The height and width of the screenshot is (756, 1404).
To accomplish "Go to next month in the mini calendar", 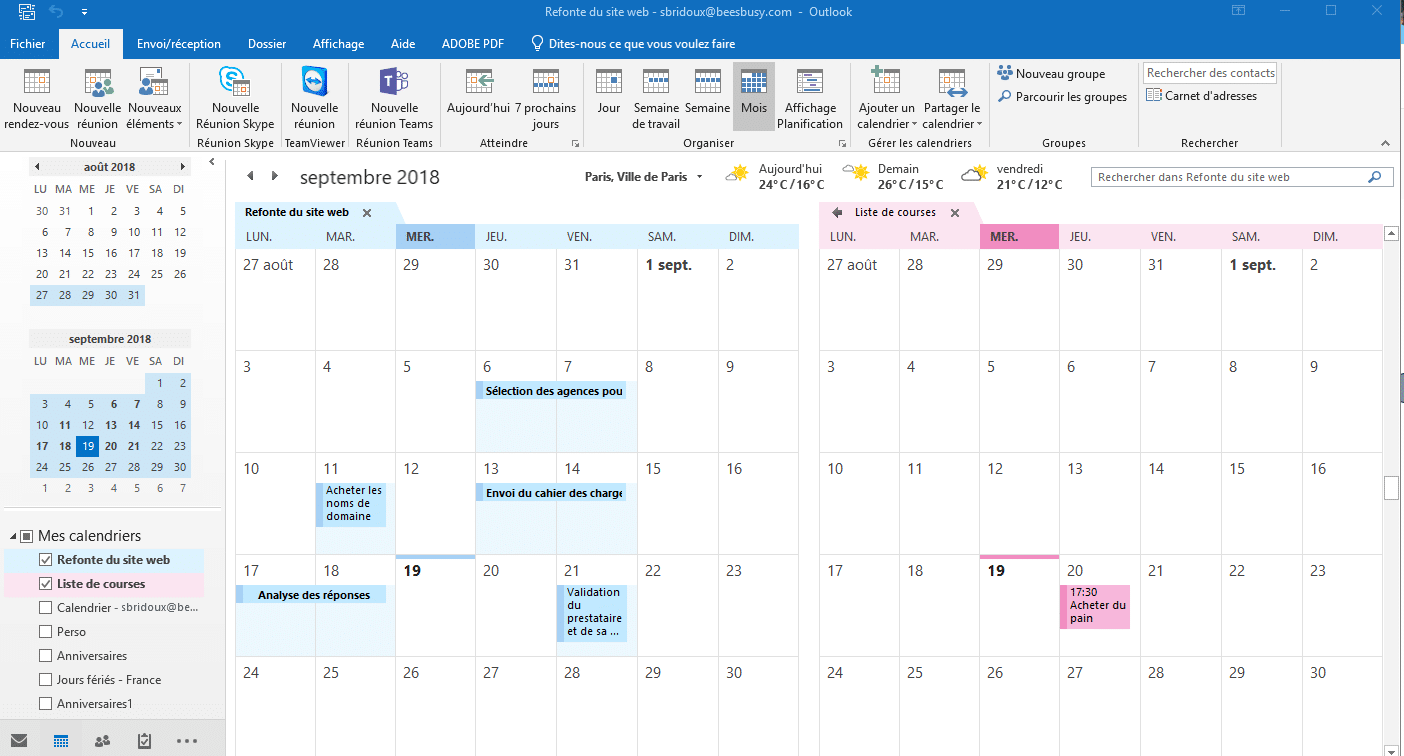I will [x=182, y=167].
